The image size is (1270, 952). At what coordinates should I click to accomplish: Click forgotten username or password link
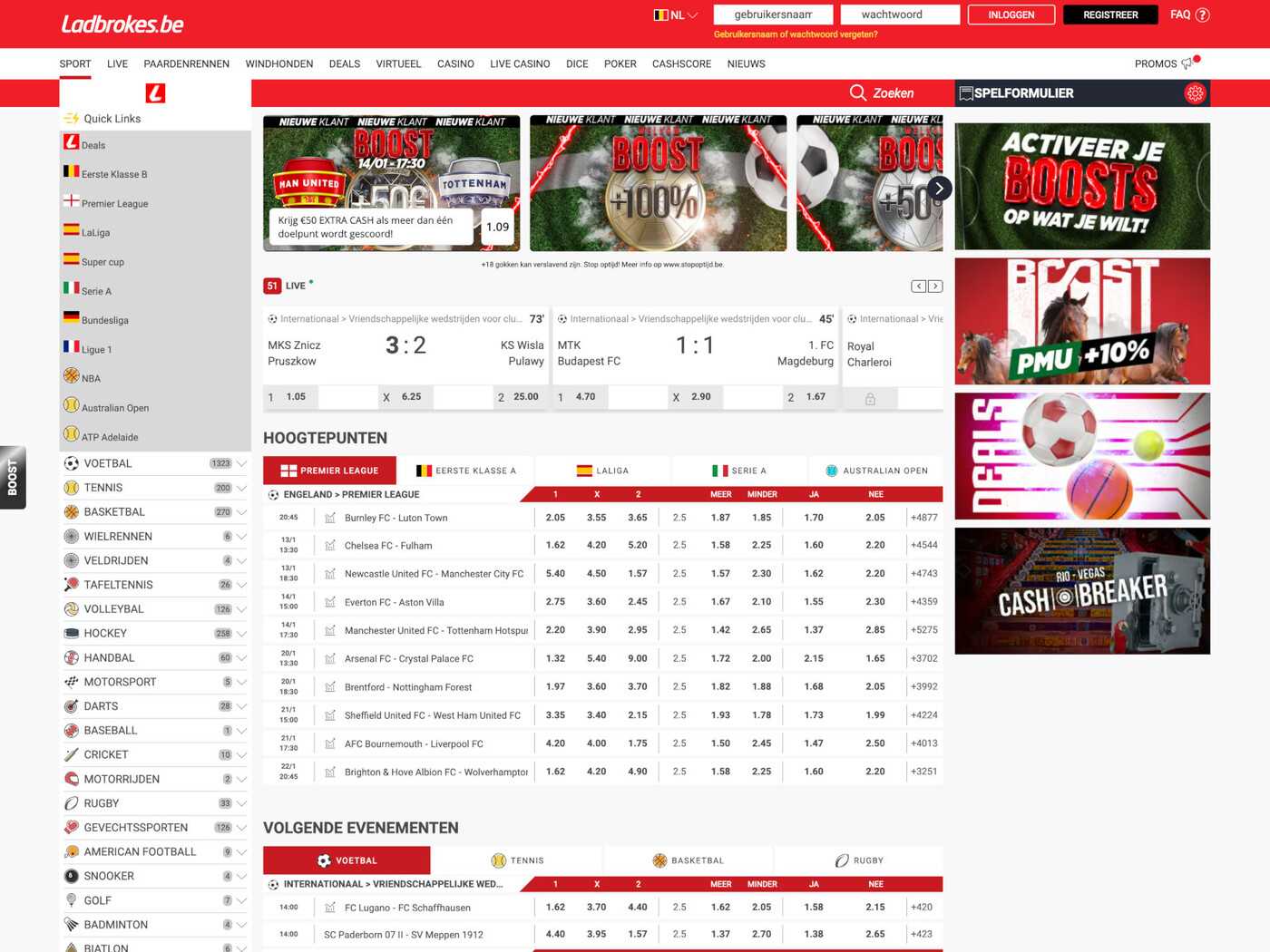[x=796, y=34]
